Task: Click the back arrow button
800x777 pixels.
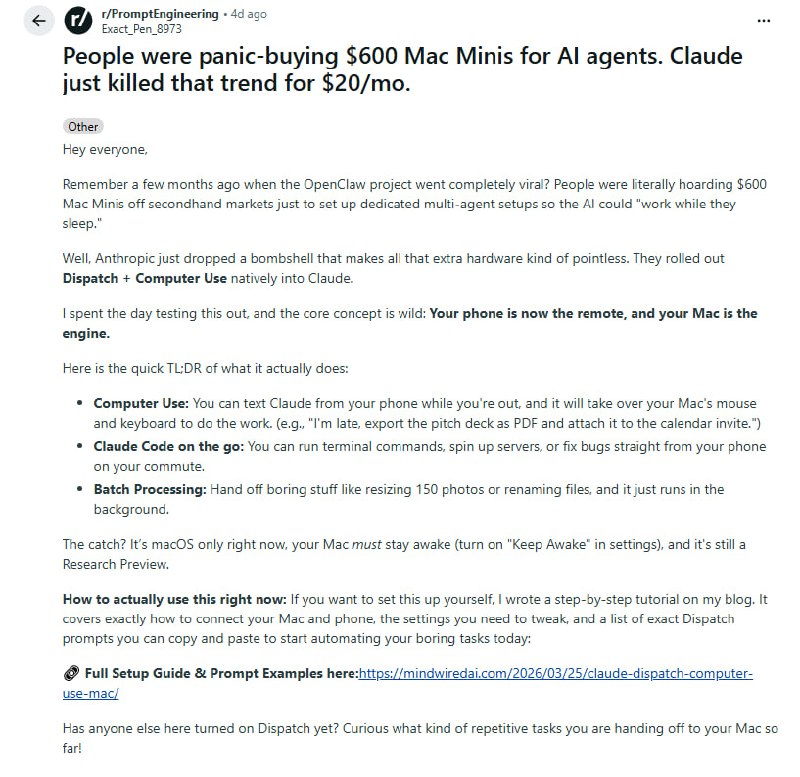Action: pyautogui.click(x=39, y=21)
